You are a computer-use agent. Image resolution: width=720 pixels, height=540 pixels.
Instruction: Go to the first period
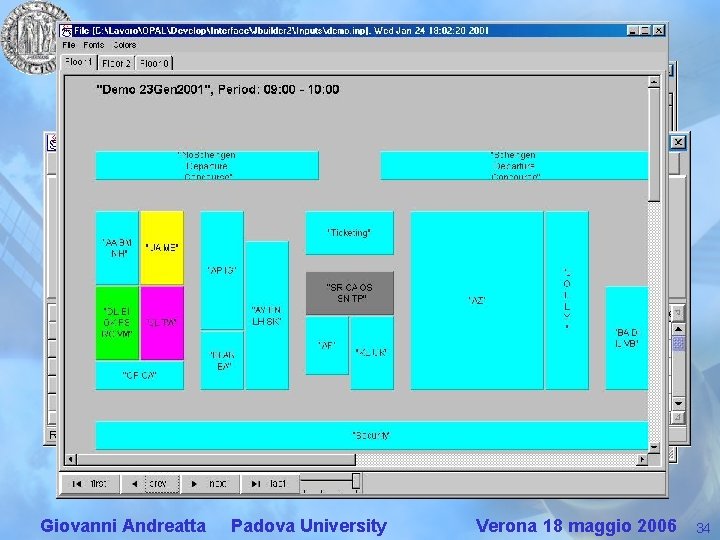coord(90,484)
